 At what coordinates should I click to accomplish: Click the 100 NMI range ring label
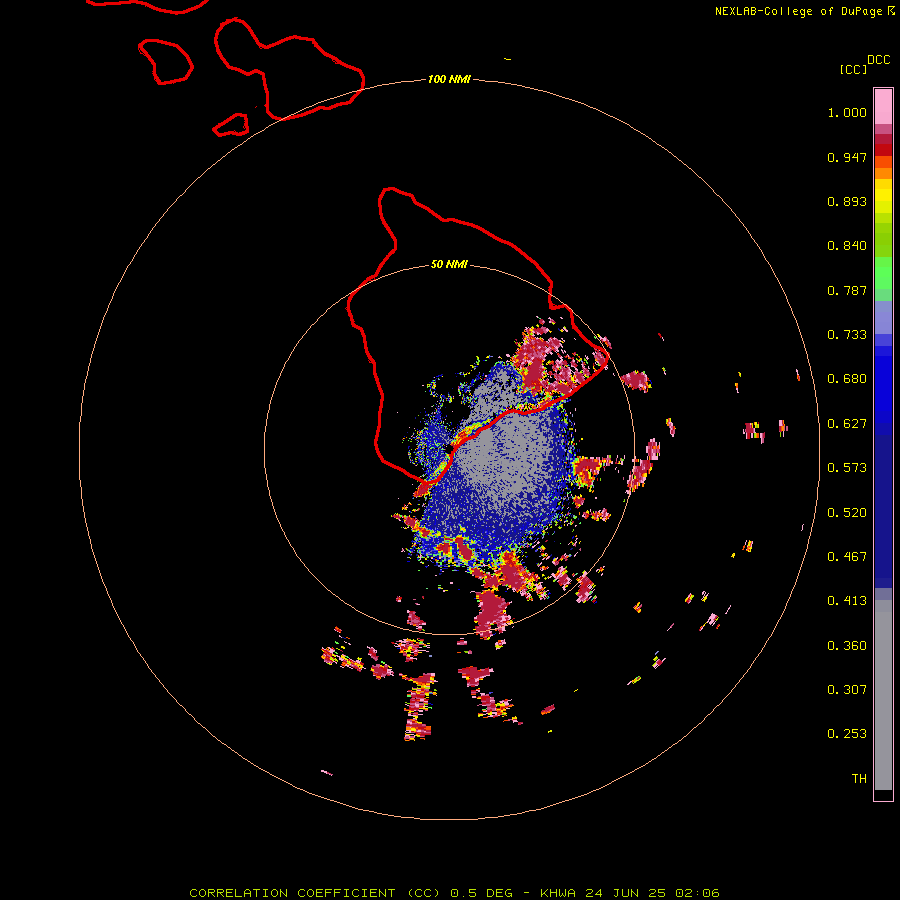pos(449,79)
